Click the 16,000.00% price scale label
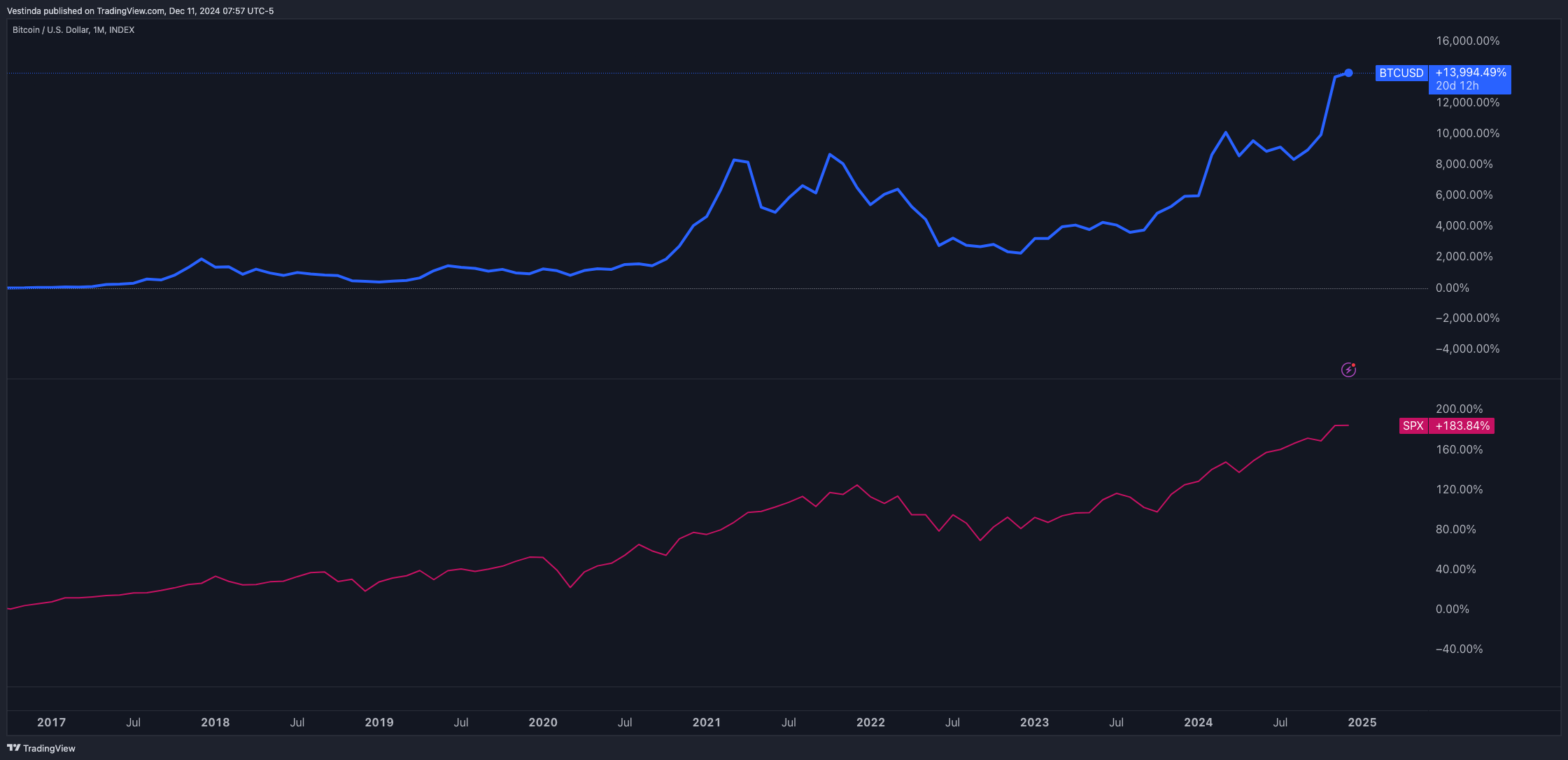 (x=1467, y=41)
